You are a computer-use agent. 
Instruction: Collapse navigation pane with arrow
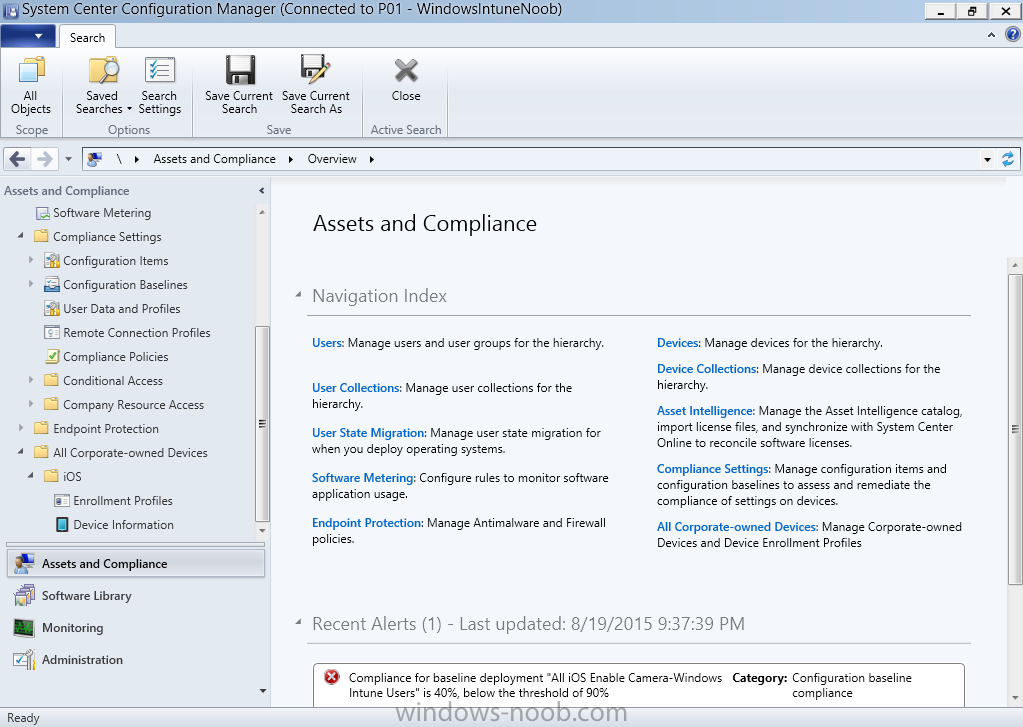(262, 191)
